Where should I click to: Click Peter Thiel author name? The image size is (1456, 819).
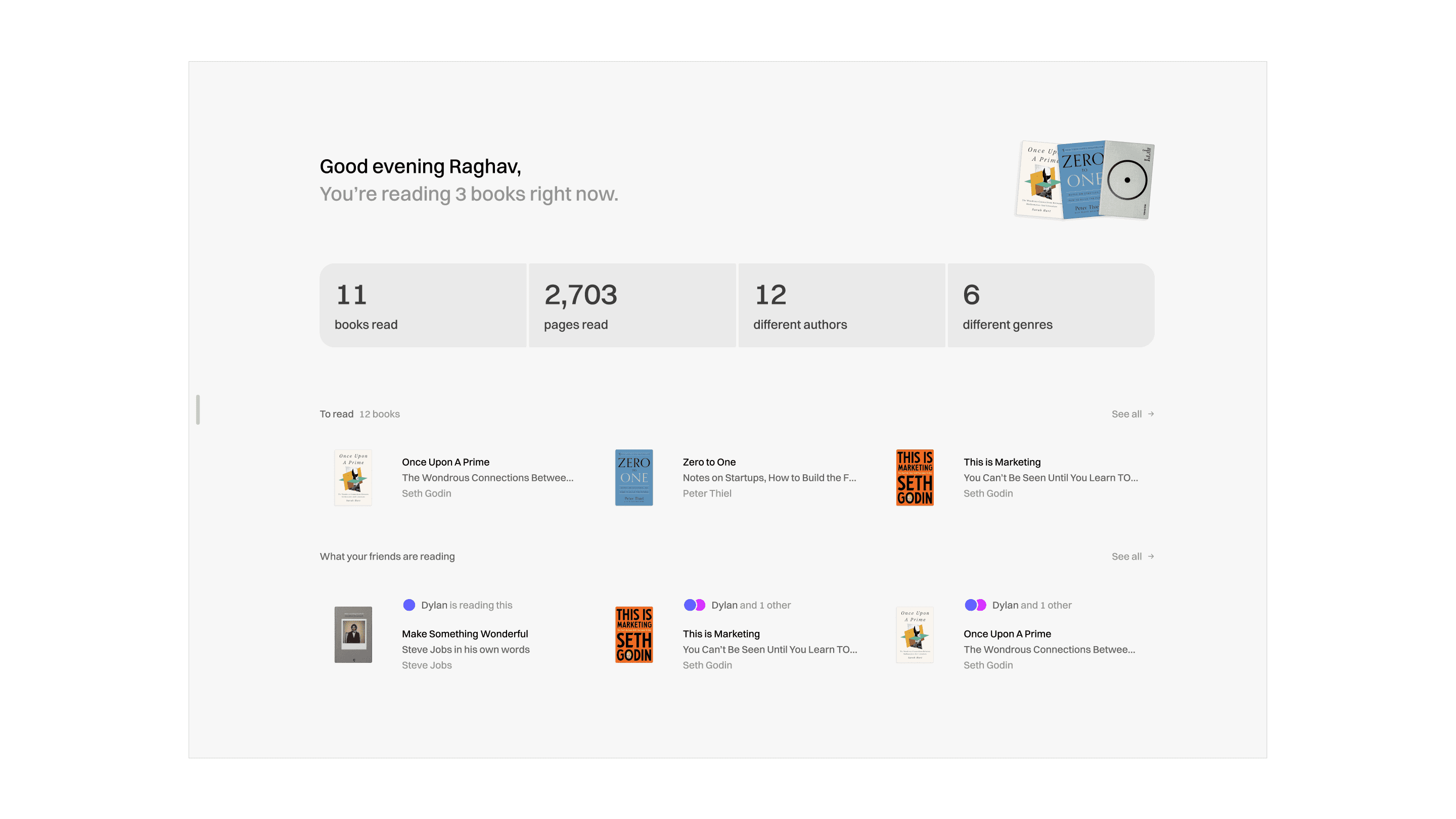707,493
